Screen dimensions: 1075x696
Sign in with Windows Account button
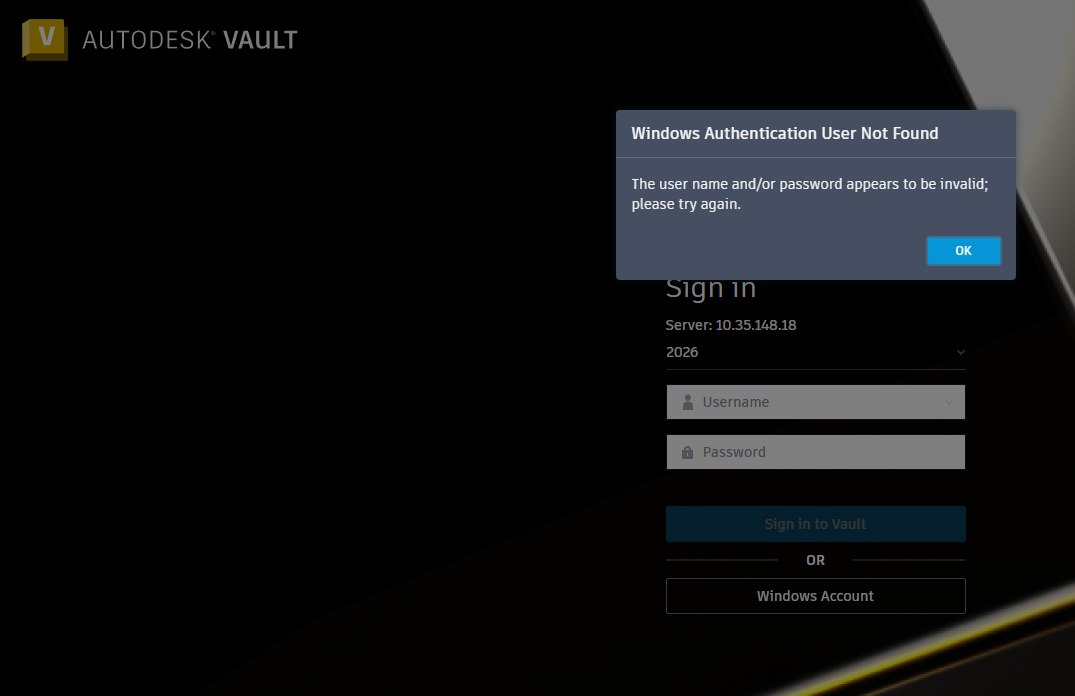coord(815,596)
